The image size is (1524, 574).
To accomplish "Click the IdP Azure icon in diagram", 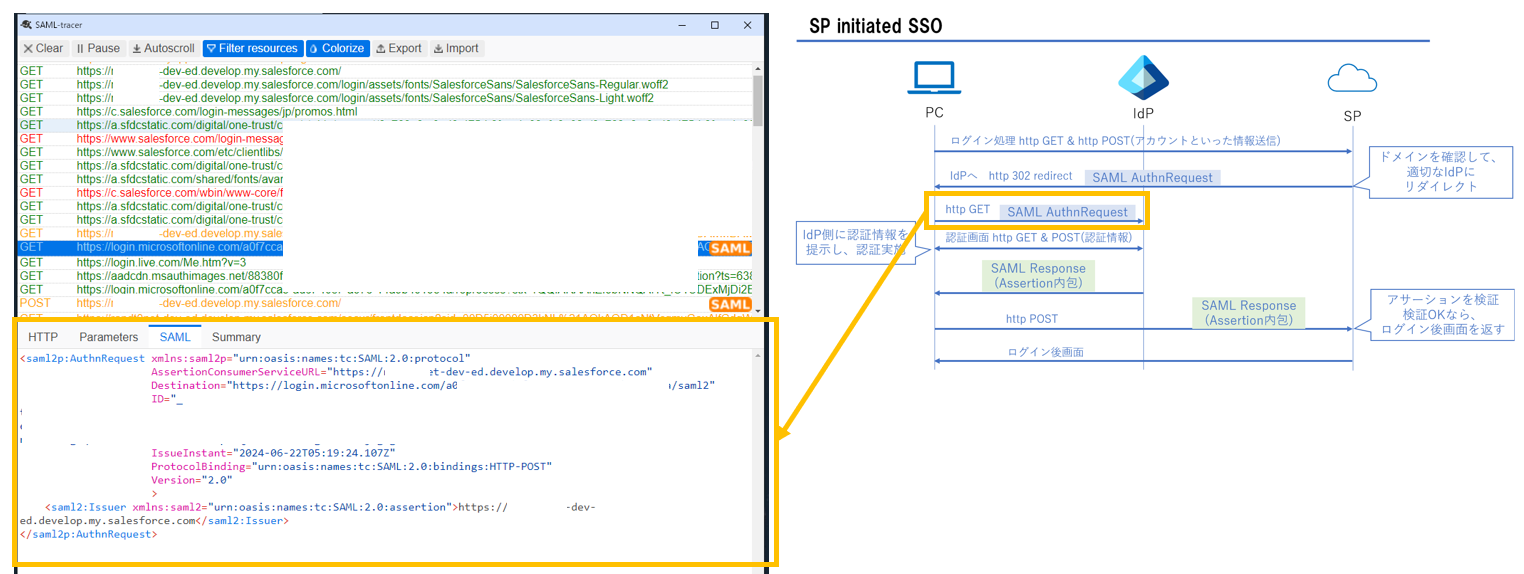I will click(1143, 77).
